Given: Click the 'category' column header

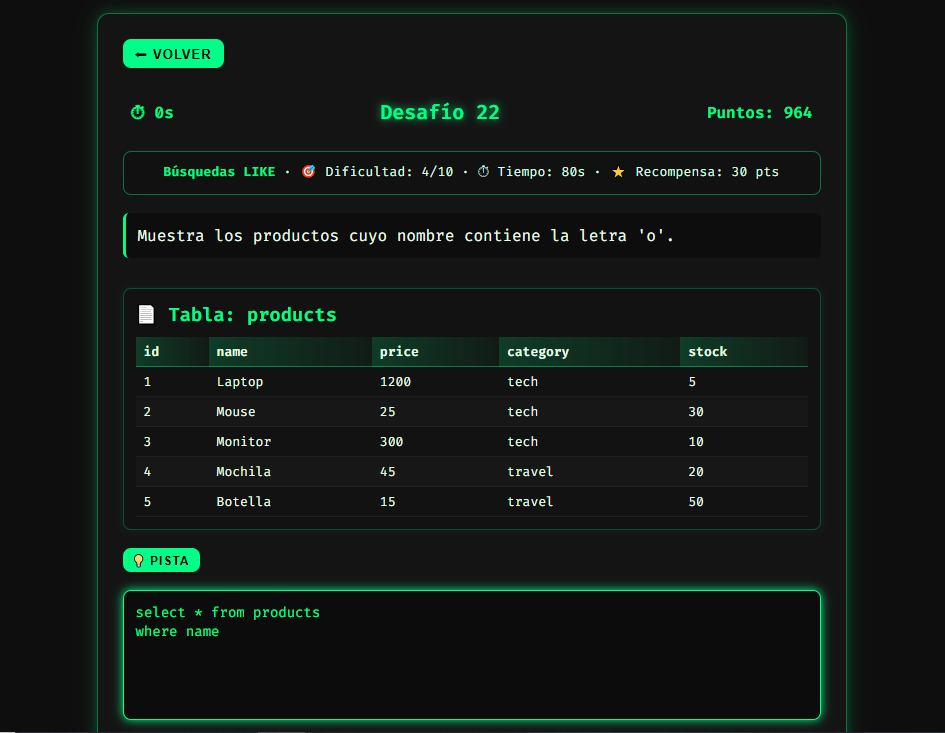Looking at the screenshot, I should tap(537, 352).
